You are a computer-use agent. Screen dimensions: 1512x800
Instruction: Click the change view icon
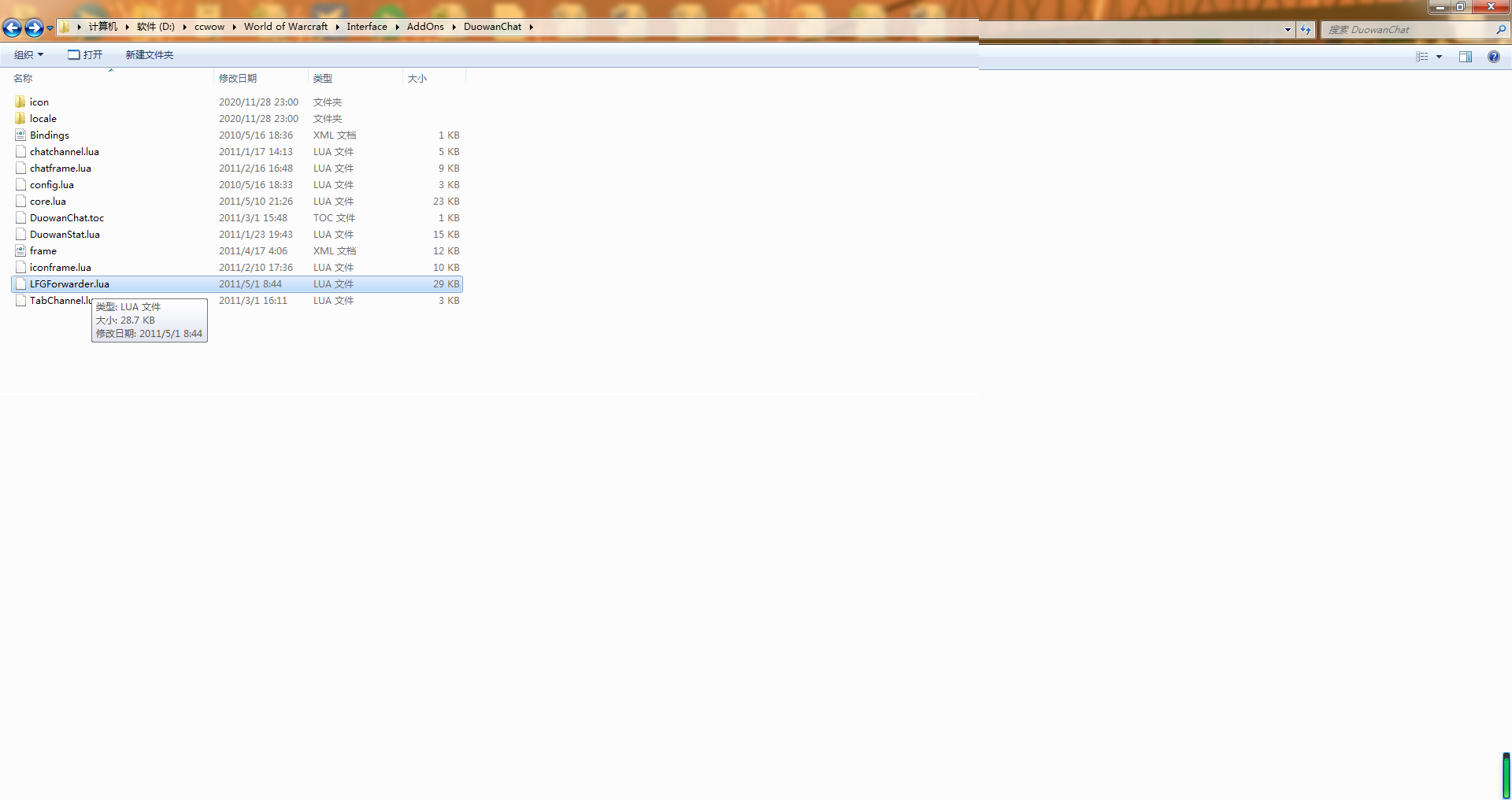click(x=1421, y=57)
